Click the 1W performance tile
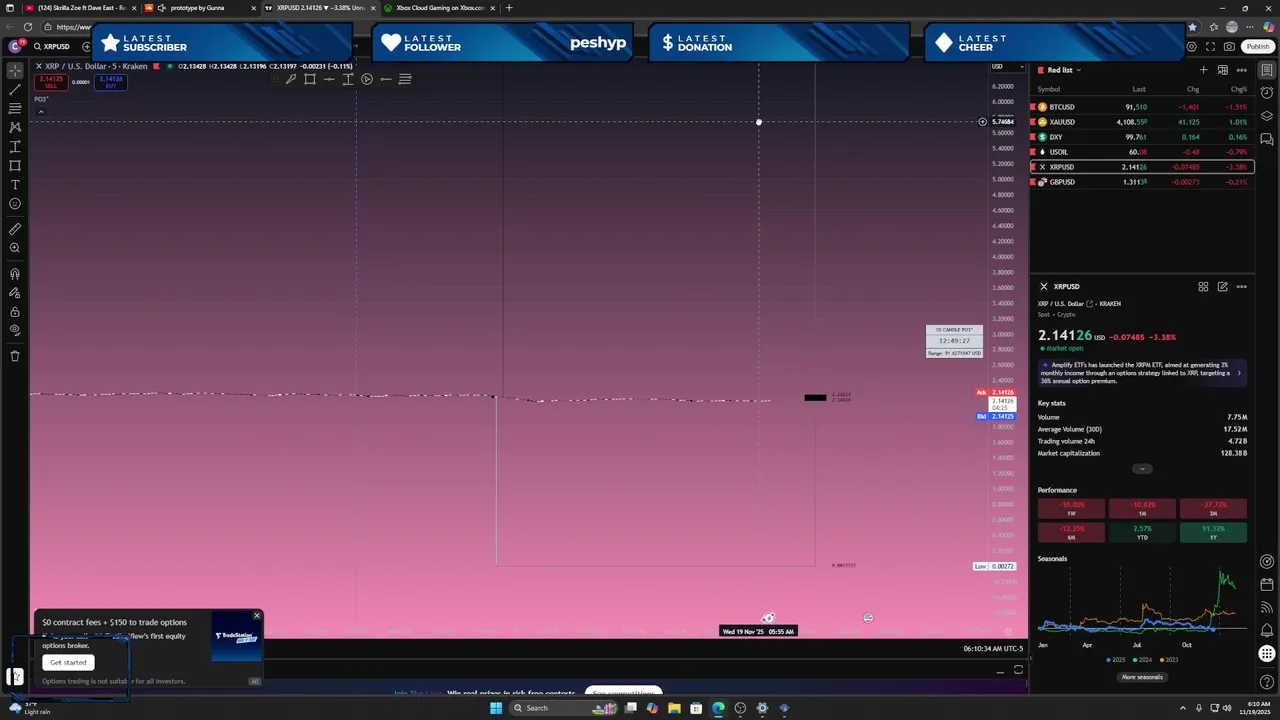 click(x=1071, y=508)
